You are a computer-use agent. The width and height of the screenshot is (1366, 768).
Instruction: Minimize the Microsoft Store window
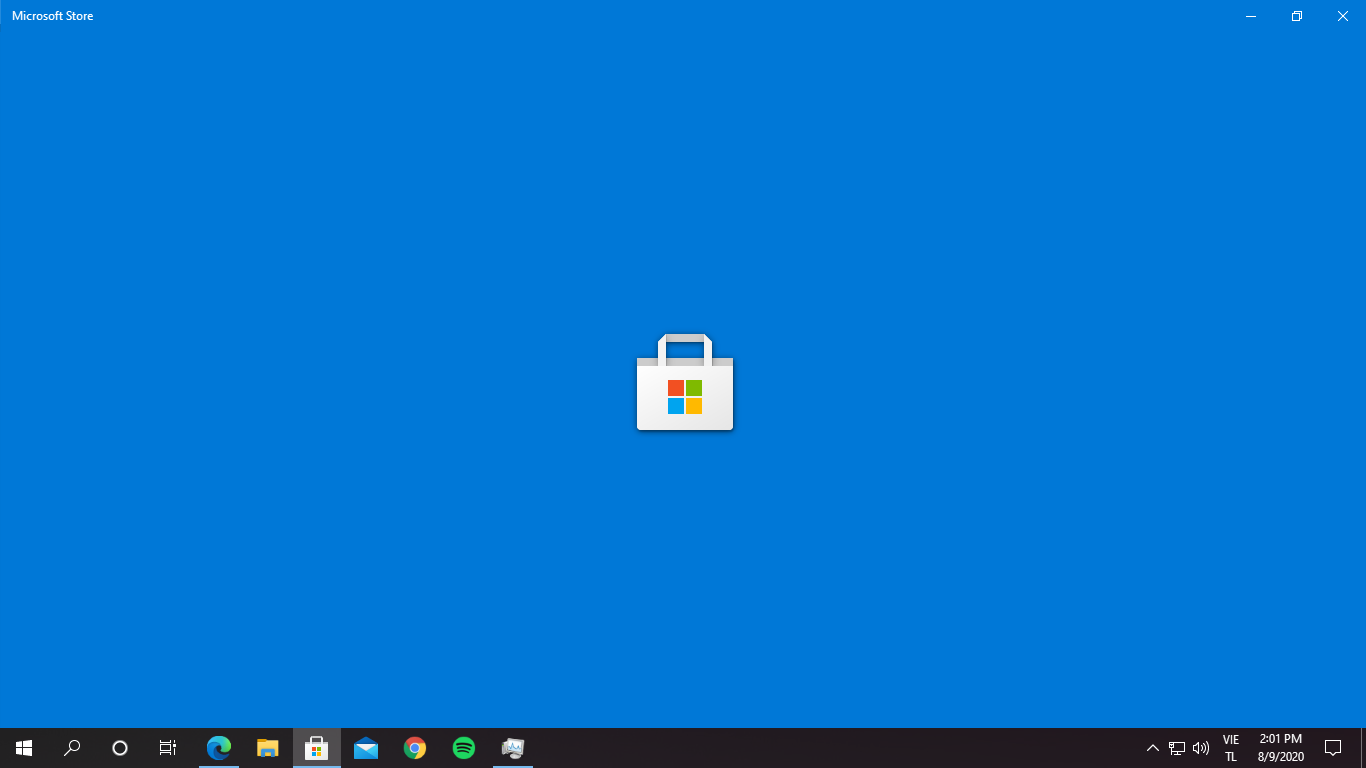1250,16
